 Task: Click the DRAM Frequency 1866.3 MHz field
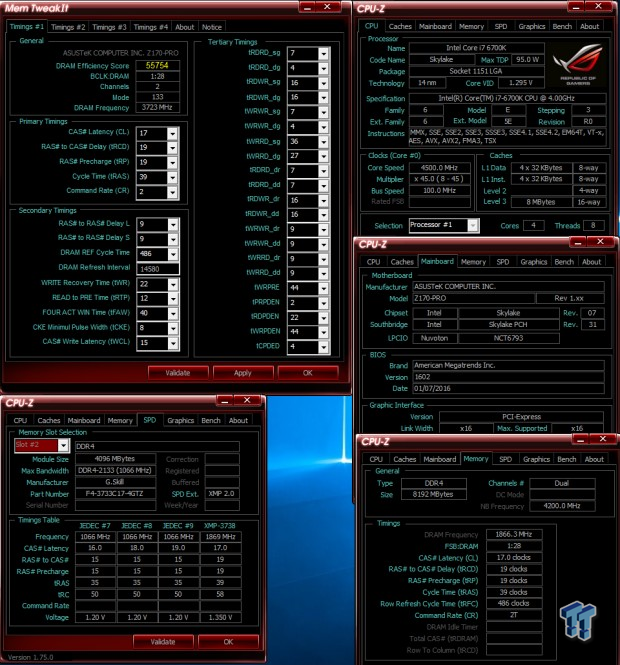(x=514, y=534)
